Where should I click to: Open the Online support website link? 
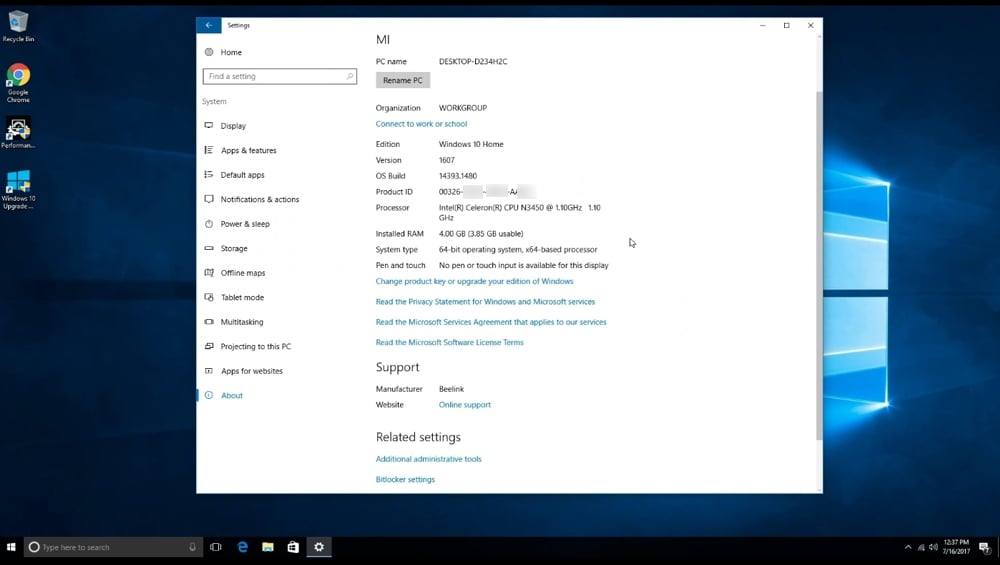tap(464, 405)
